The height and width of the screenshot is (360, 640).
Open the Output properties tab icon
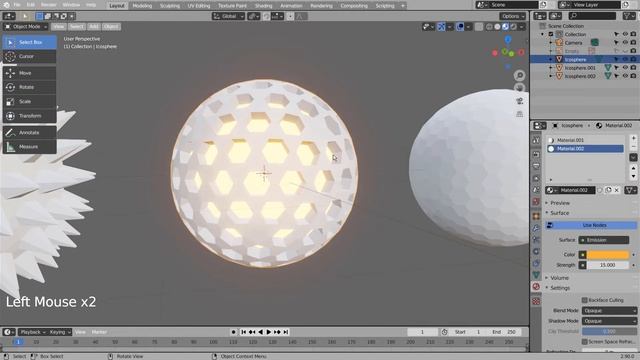click(x=536, y=167)
